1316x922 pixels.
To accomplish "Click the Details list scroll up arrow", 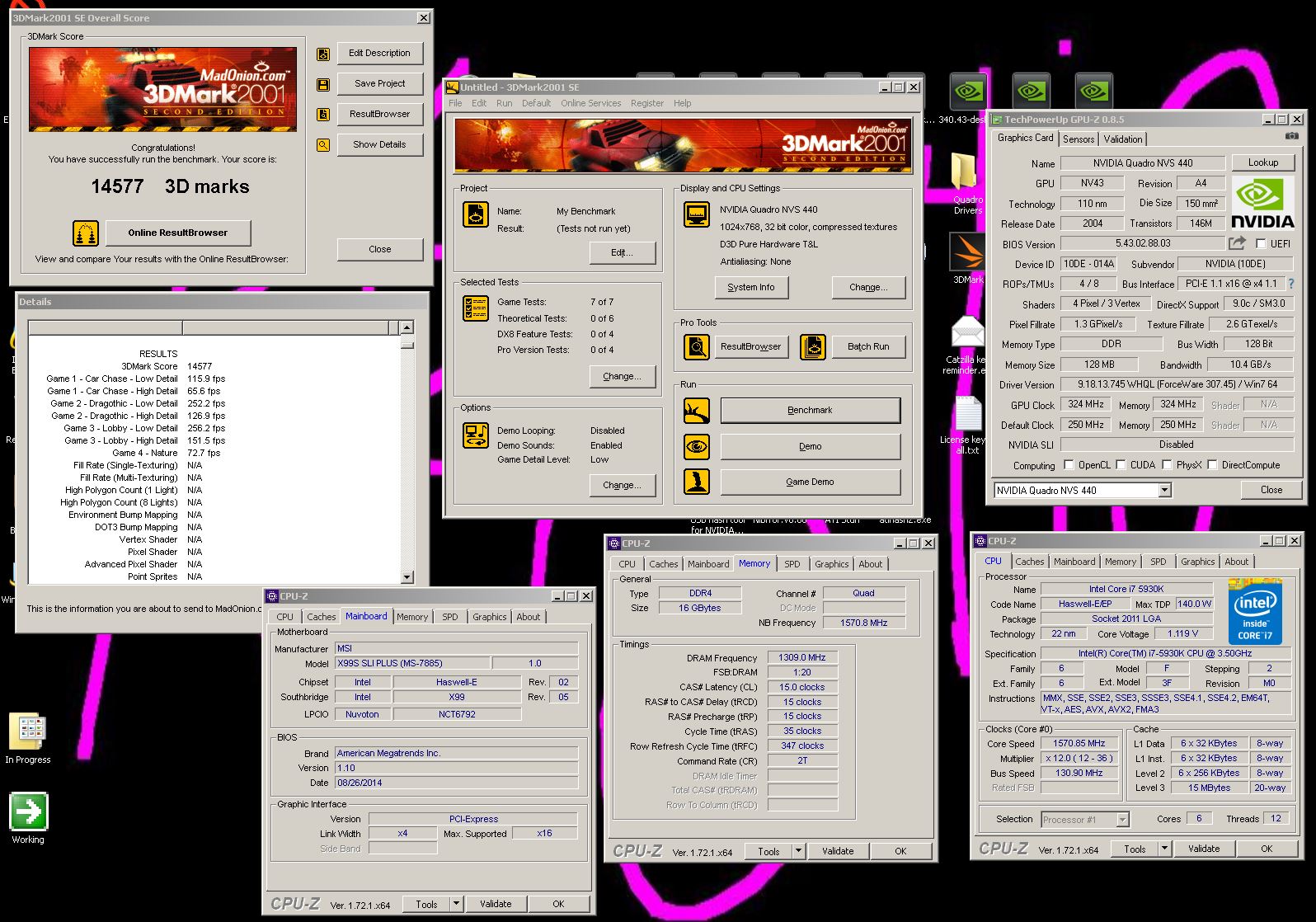I will [x=407, y=328].
